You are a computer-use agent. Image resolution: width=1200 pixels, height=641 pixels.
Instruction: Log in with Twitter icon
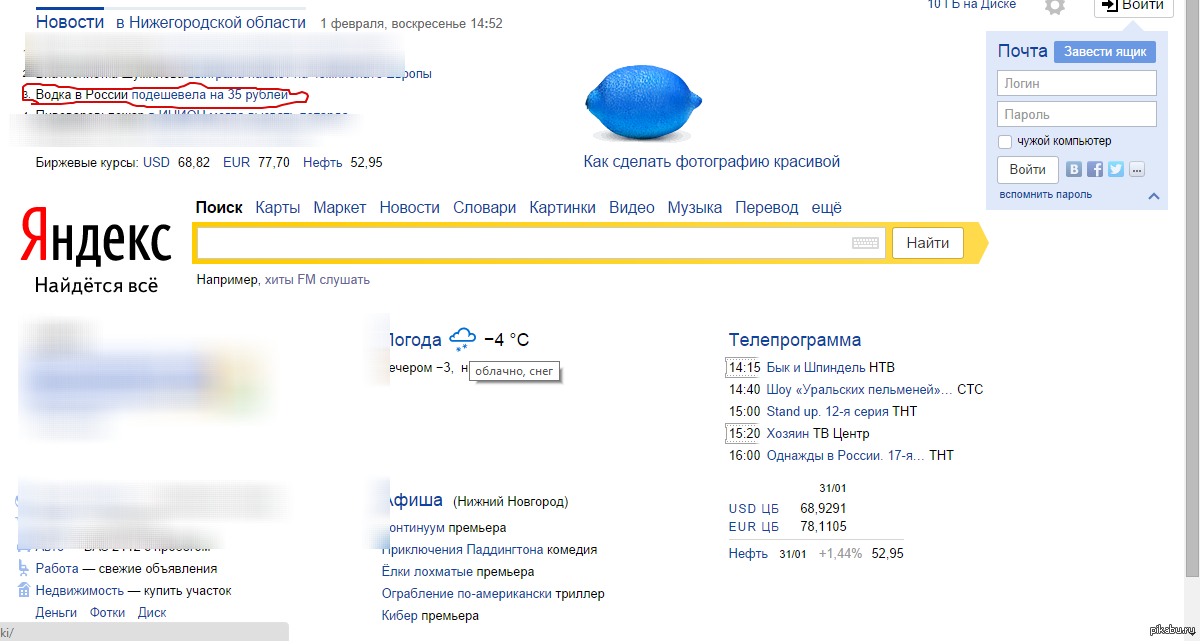pyautogui.click(x=1116, y=169)
